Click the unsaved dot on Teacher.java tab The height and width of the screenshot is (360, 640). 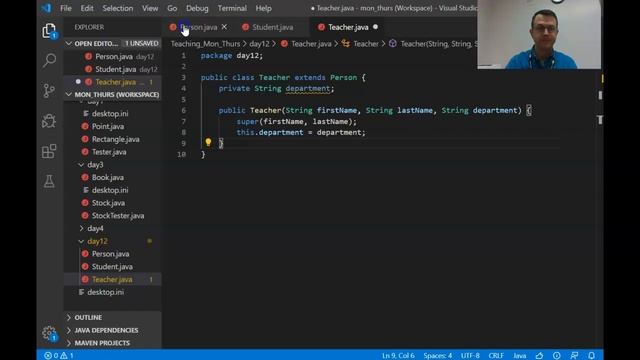(375, 27)
